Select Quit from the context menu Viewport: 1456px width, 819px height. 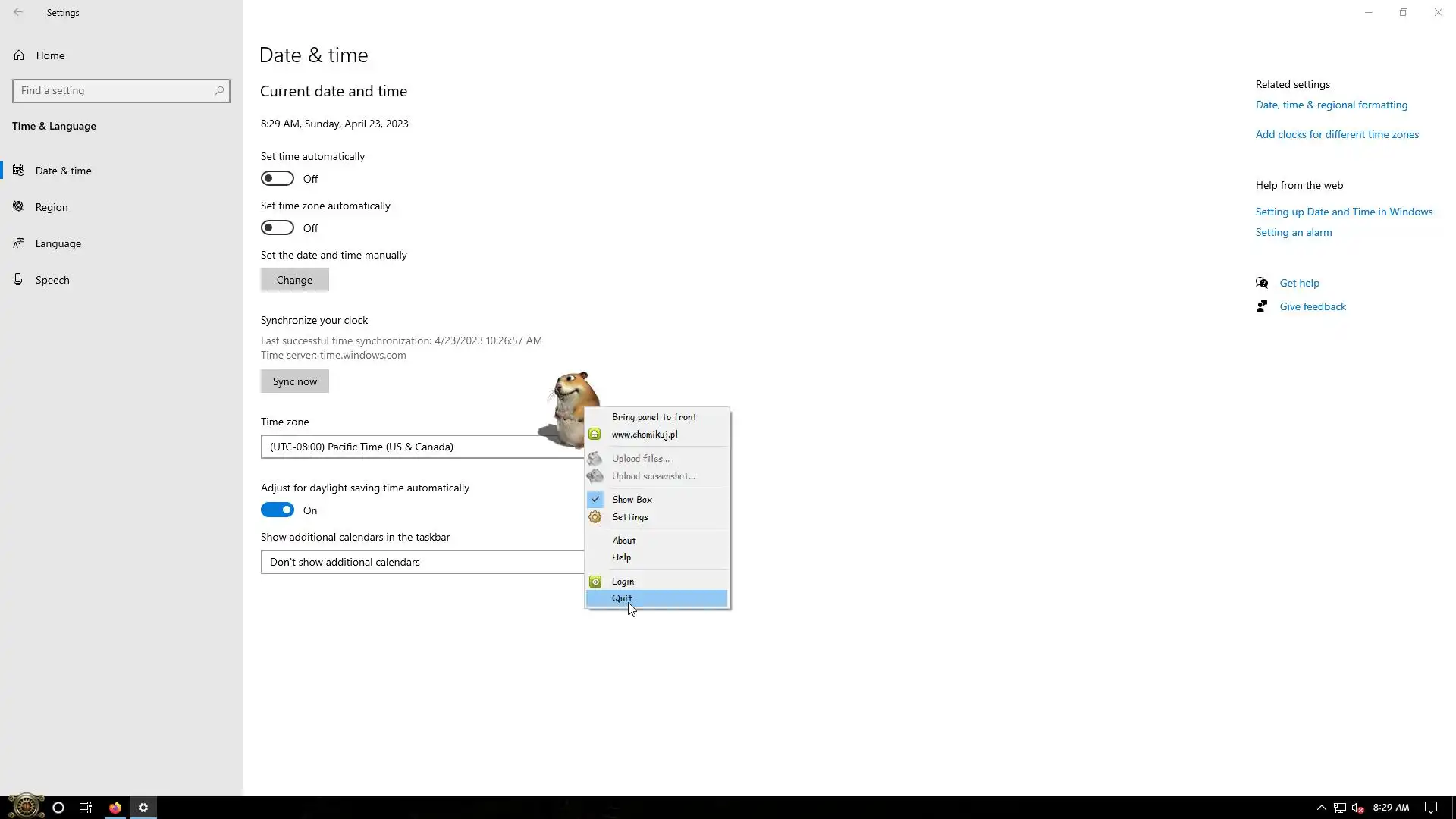tap(622, 598)
